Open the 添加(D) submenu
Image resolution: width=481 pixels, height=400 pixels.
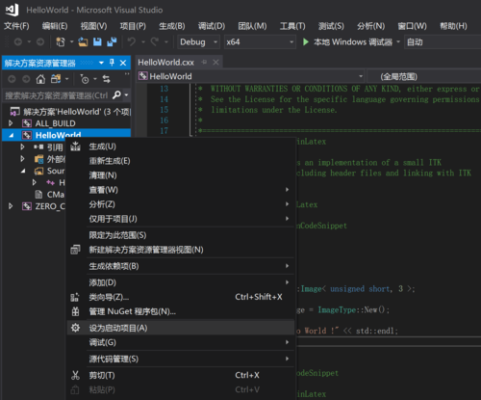click(x=180, y=283)
